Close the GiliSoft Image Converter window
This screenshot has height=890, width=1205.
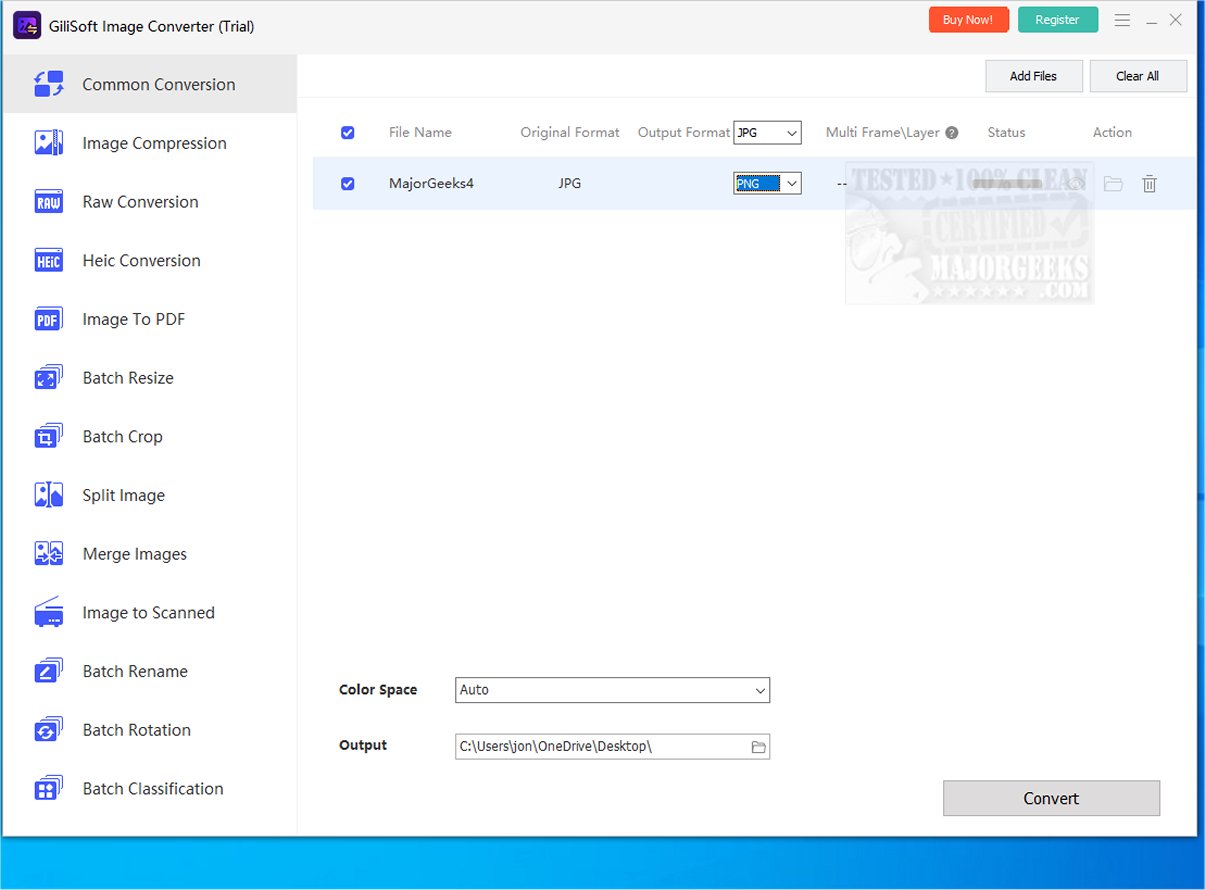pos(1177,20)
